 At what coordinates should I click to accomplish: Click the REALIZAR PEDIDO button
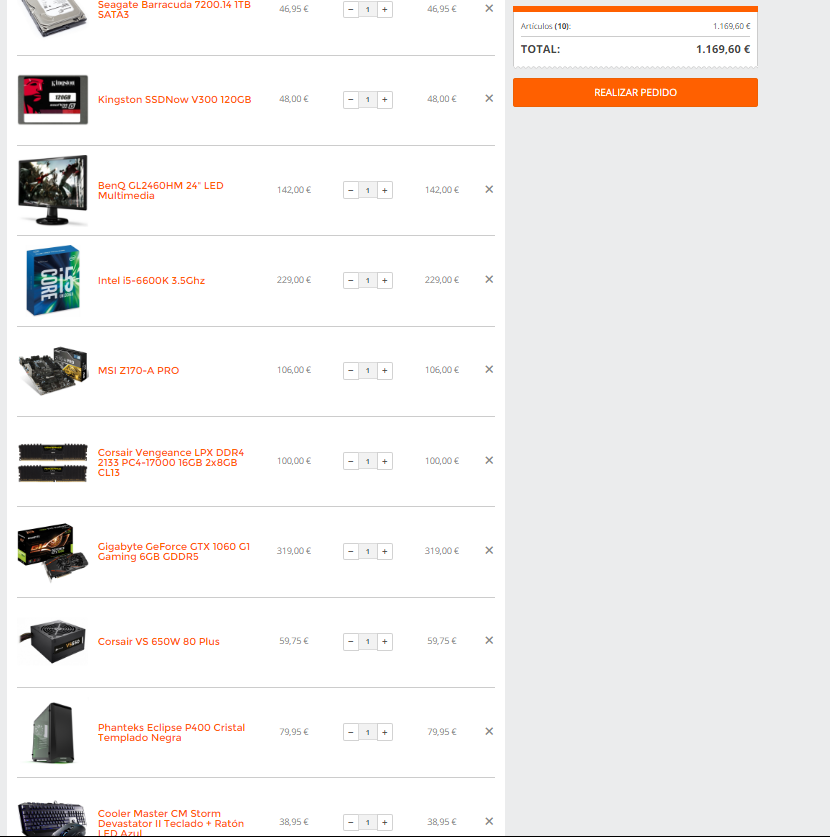(x=635, y=92)
